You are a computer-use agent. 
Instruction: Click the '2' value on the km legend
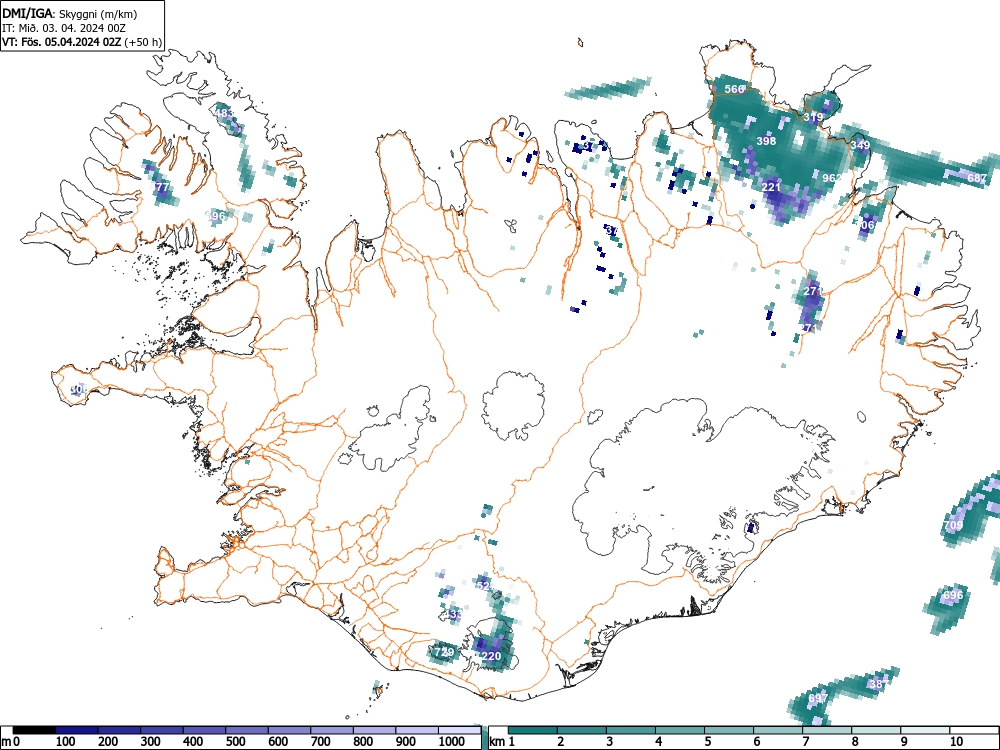pyautogui.click(x=561, y=741)
